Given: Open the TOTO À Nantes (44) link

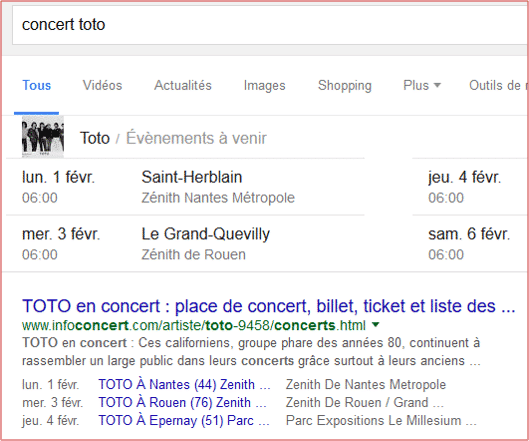Looking at the screenshot, I should [x=184, y=385].
